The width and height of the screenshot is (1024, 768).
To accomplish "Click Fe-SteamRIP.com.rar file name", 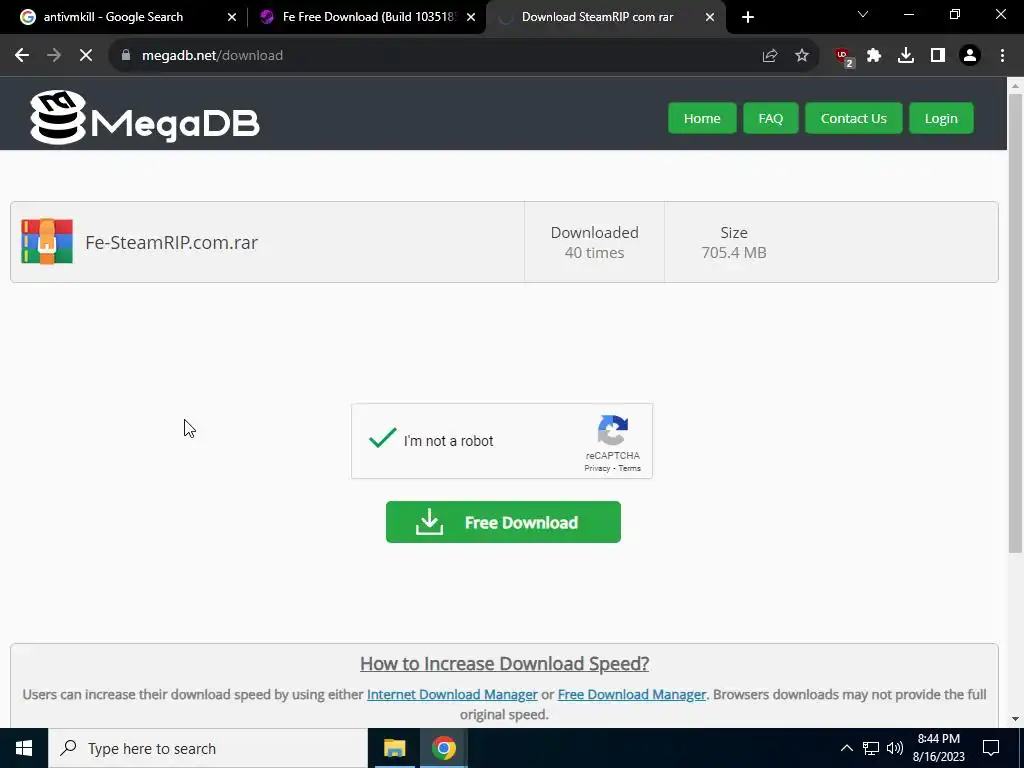I will 171,242.
